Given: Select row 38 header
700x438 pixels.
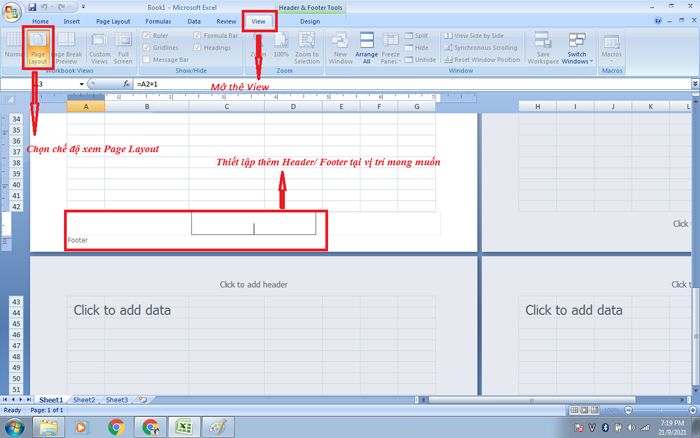Looking at the screenshot, I should (x=16, y=163).
